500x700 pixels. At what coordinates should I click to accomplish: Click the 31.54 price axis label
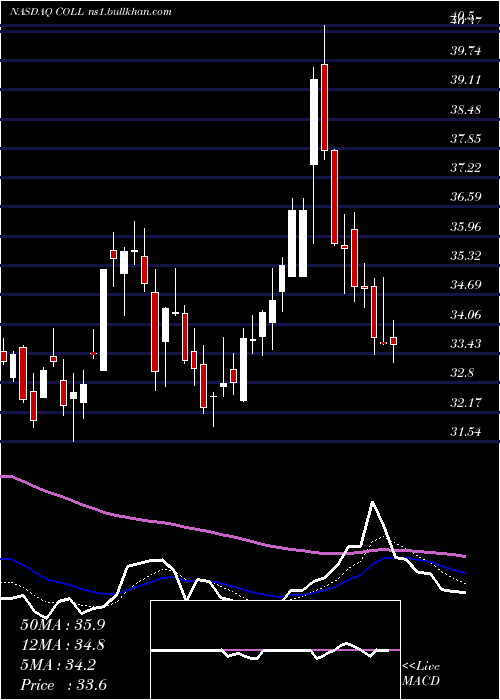coord(466,432)
